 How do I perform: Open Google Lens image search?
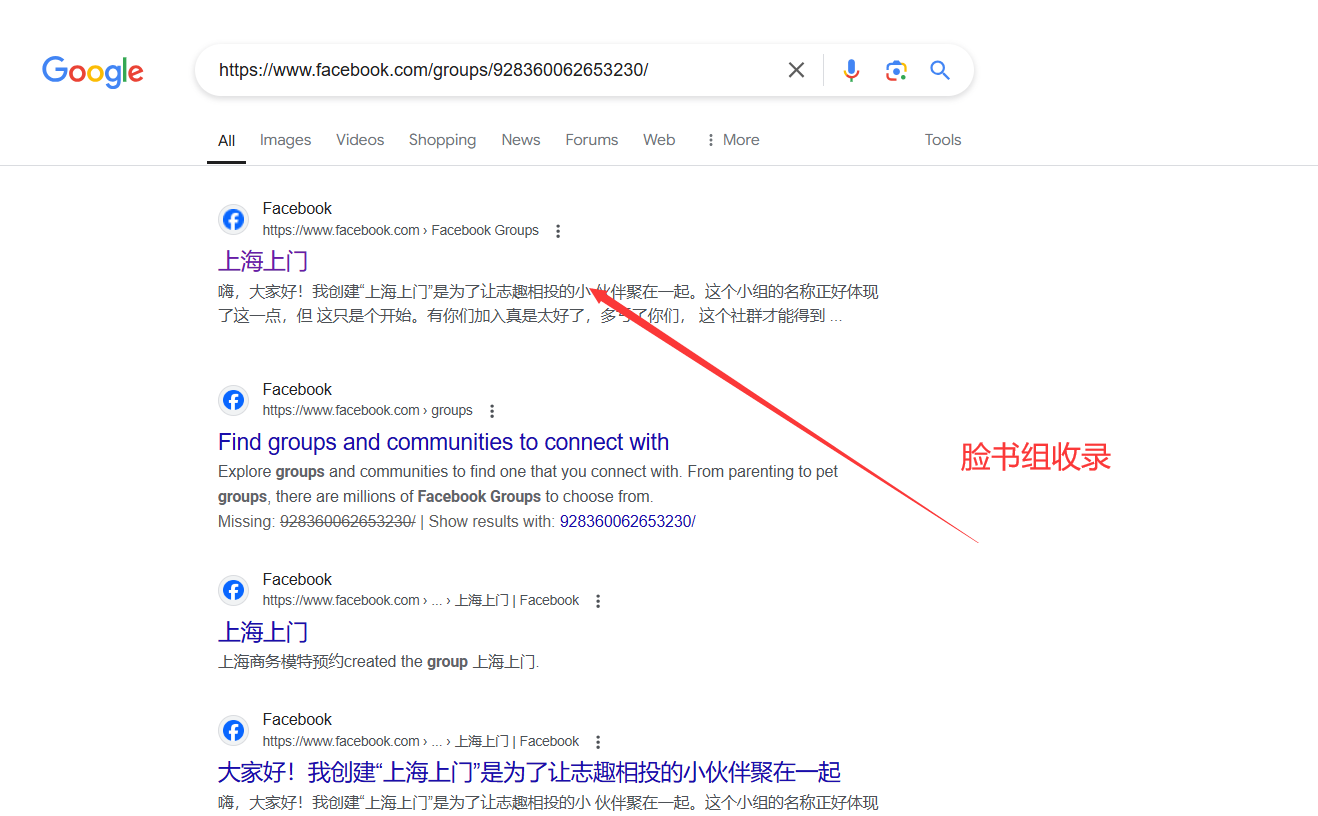coord(895,69)
